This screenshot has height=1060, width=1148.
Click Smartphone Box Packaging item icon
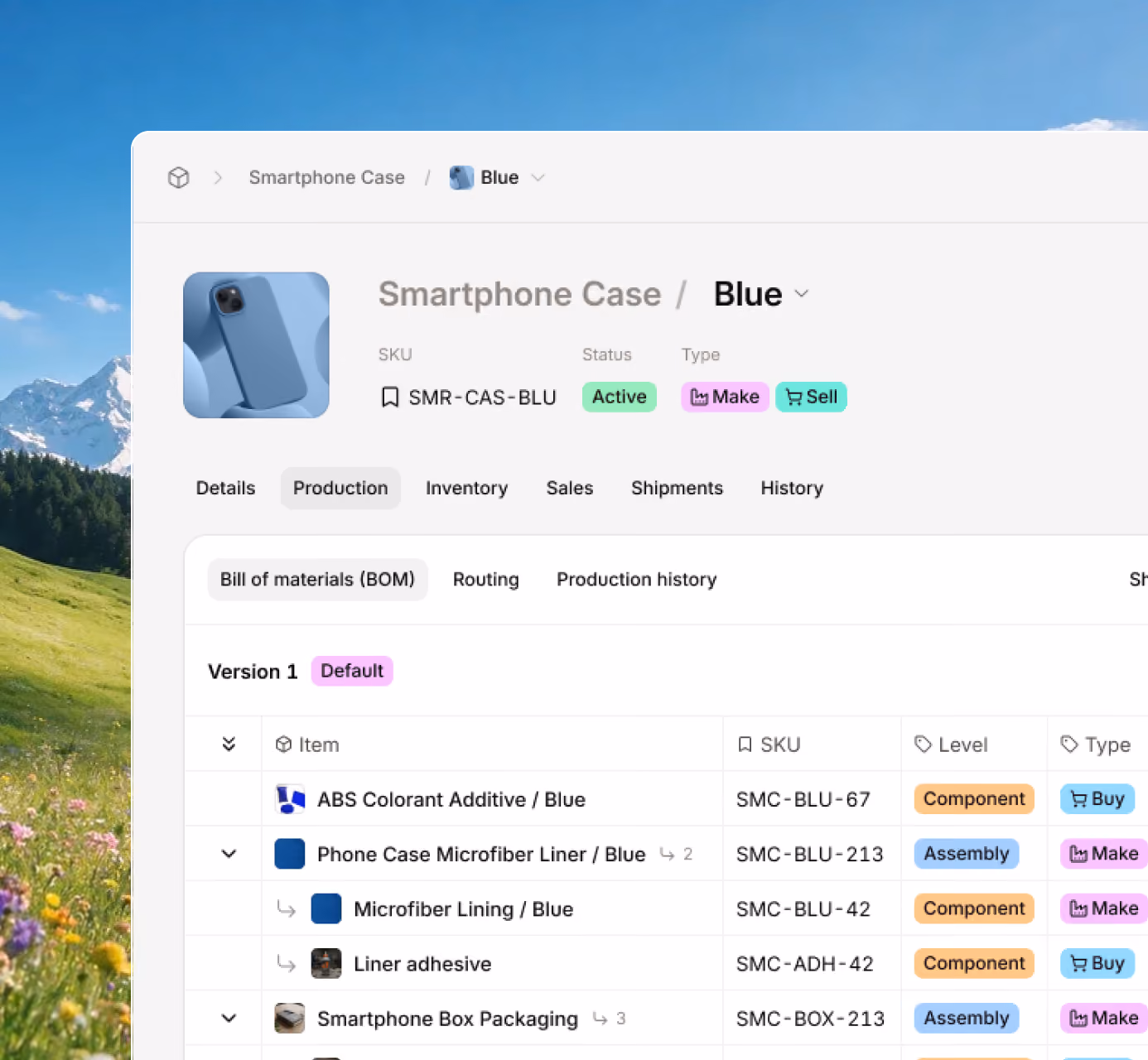pyautogui.click(x=290, y=1018)
